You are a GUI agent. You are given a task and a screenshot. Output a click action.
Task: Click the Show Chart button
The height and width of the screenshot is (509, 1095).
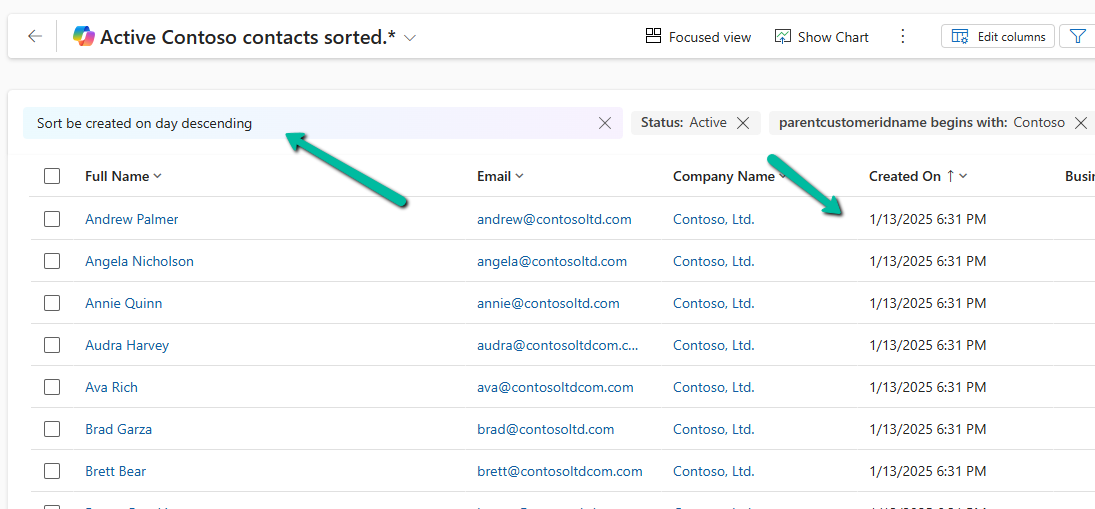tap(821, 37)
